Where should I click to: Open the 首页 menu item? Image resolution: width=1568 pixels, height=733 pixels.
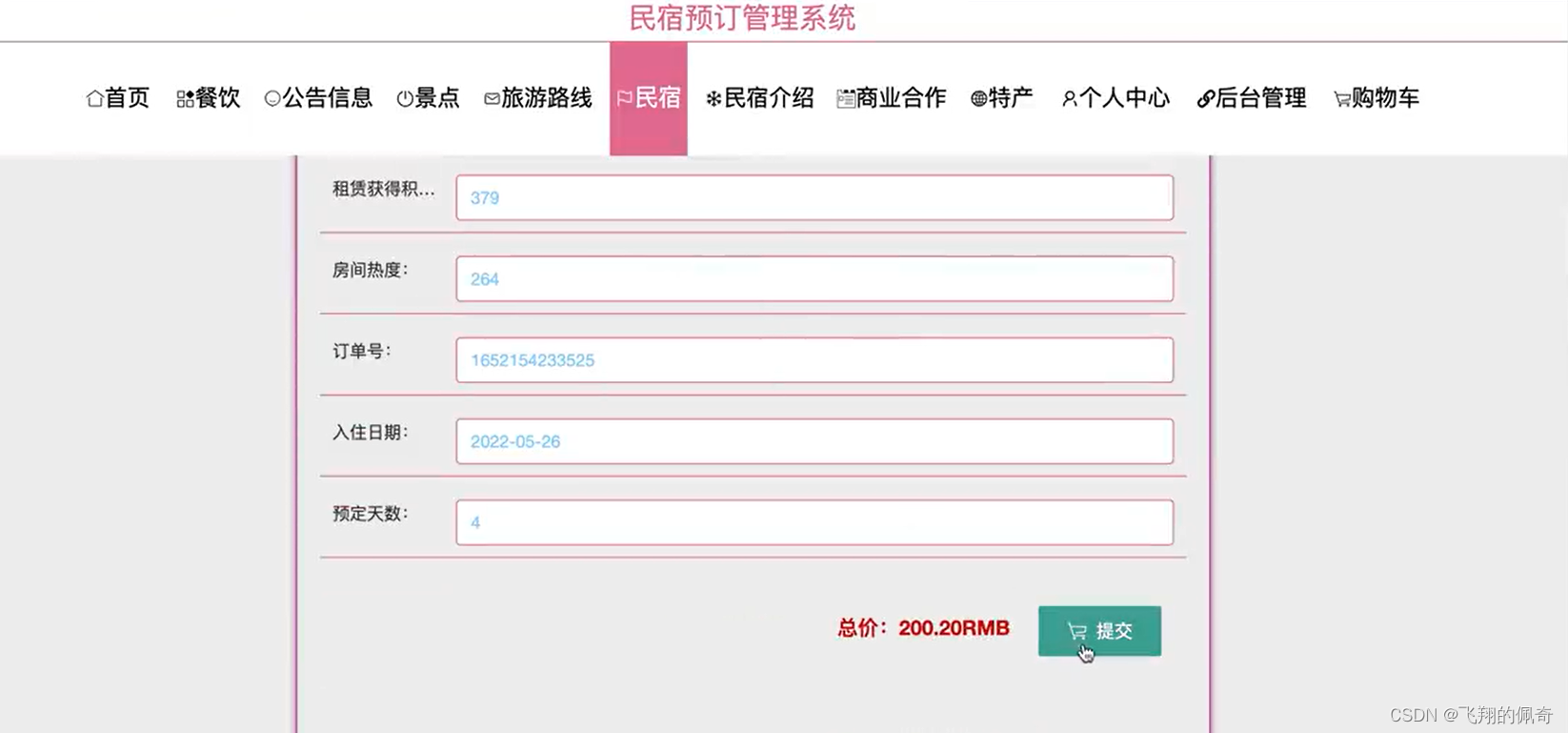[118, 98]
